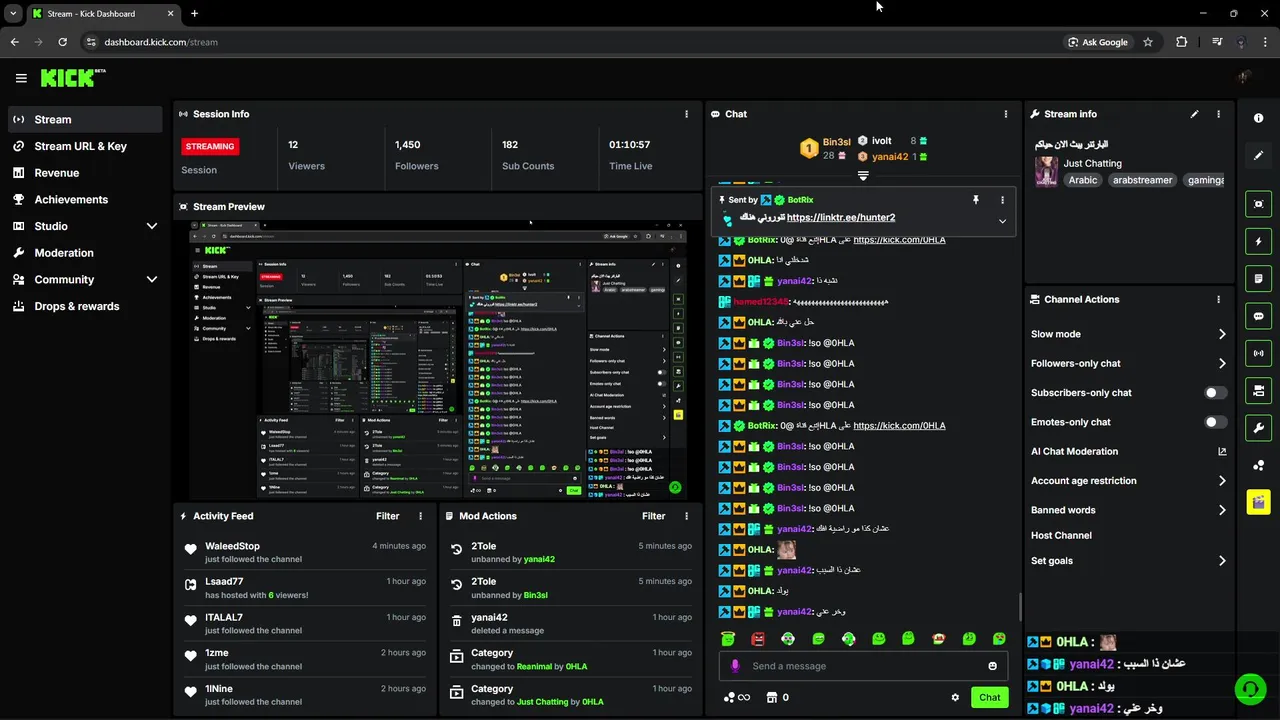Click the browser address bar URL
The width and height of the screenshot is (1280, 720).
(161, 42)
